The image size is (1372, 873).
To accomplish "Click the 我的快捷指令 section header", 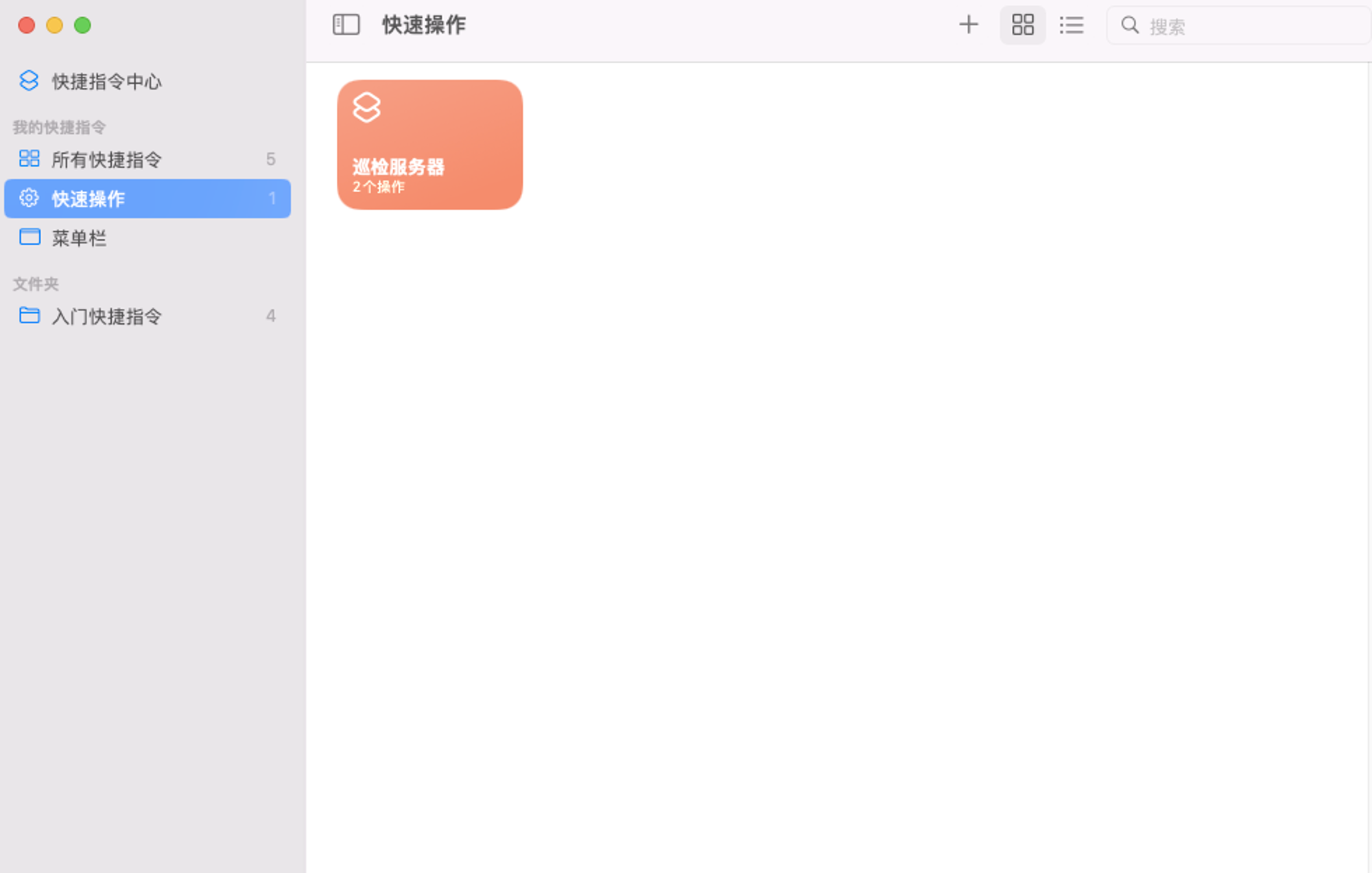I will (x=59, y=127).
